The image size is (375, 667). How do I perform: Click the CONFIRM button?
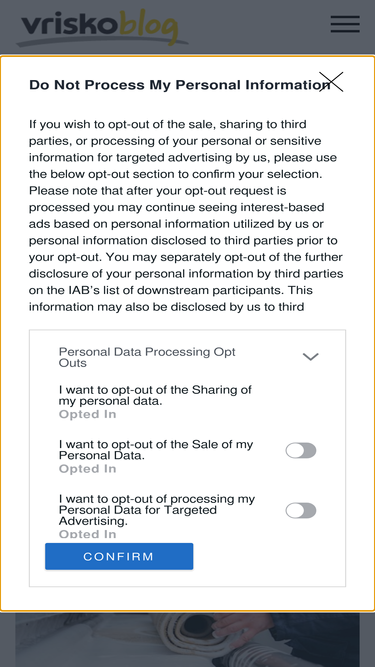119,556
